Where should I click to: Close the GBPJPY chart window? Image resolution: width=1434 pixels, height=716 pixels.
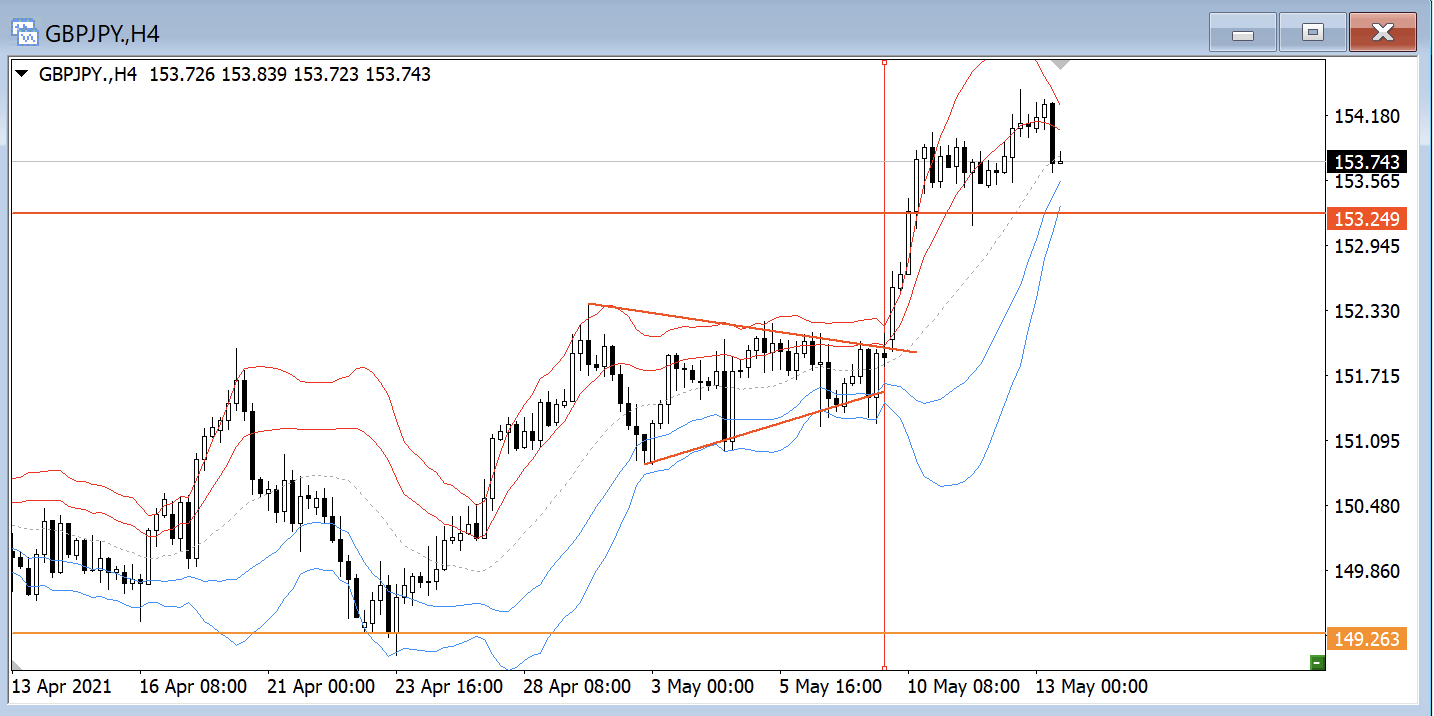1382,33
